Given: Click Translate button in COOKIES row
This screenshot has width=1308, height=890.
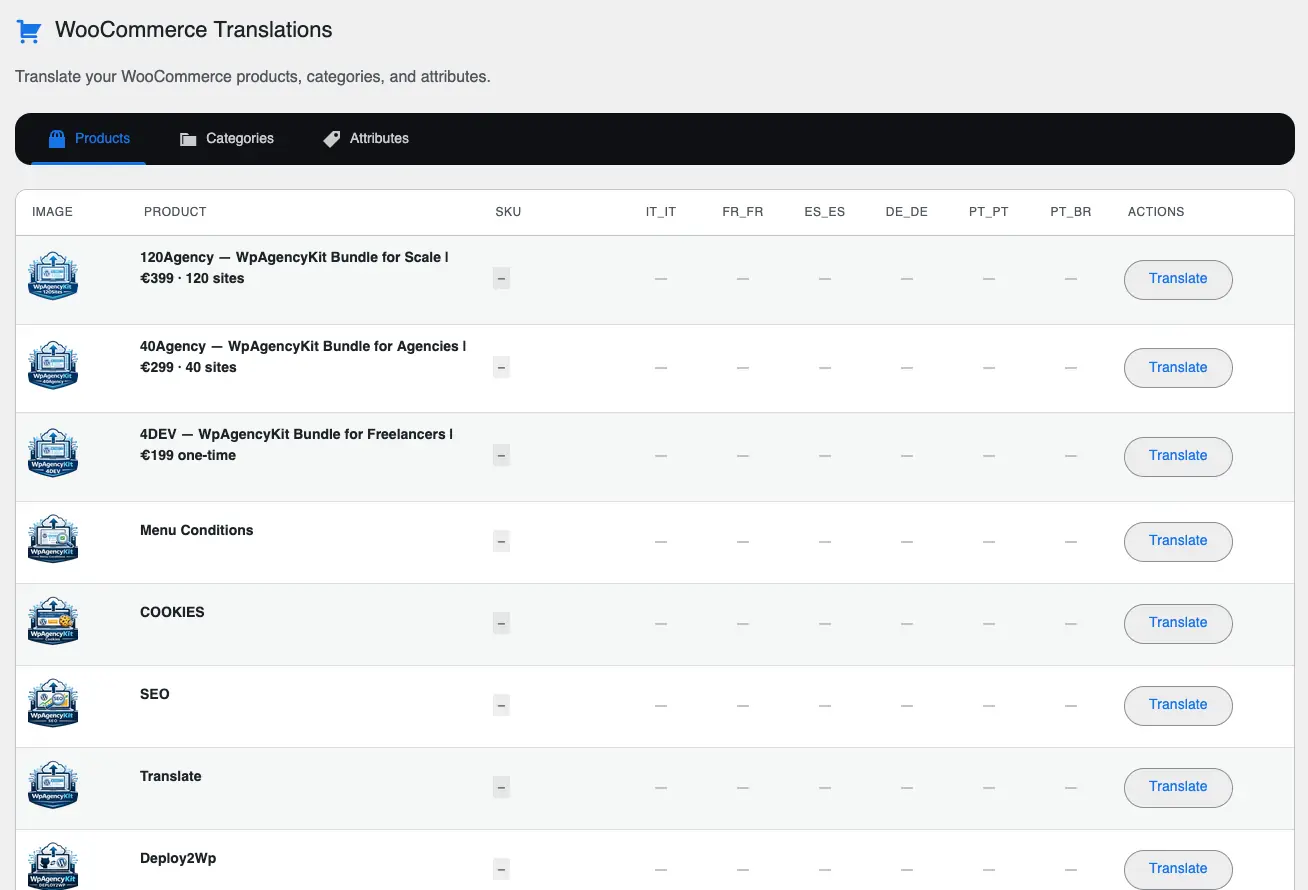Looking at the screenshot, I should 1178,623.
